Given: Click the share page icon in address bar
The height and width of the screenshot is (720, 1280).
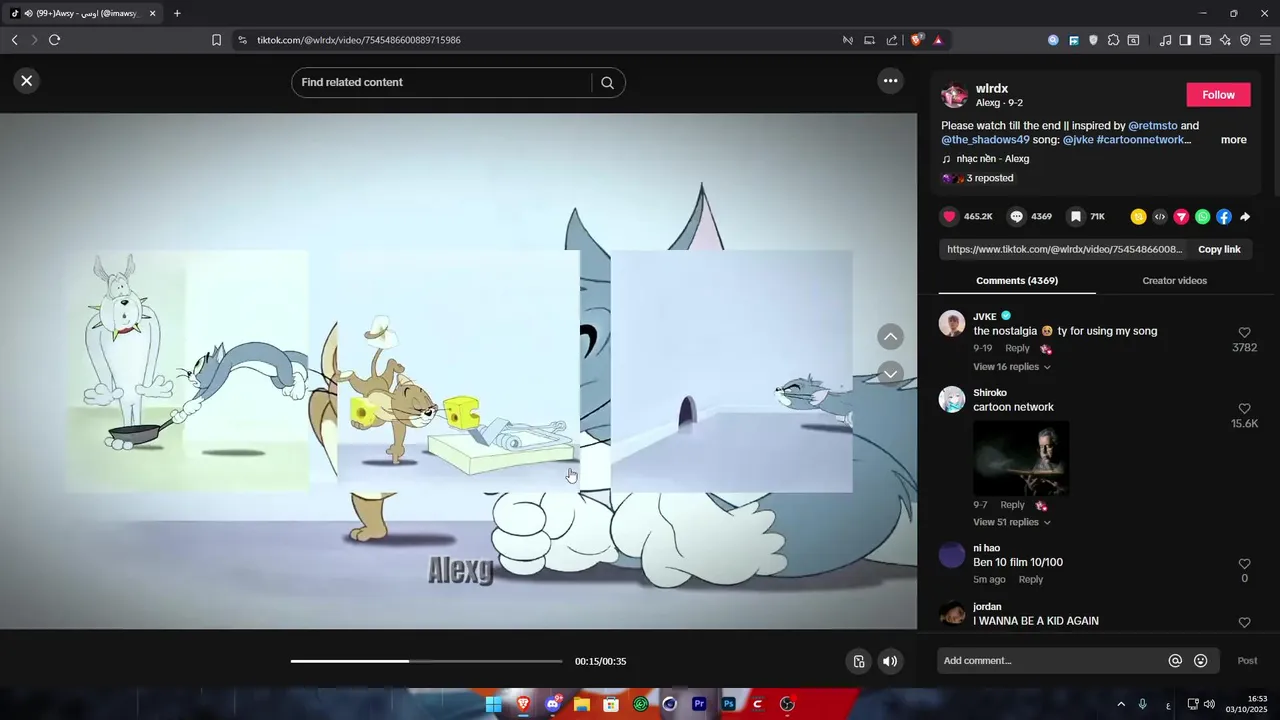Looking at the screenshot, I should click(x=892, y=40).
